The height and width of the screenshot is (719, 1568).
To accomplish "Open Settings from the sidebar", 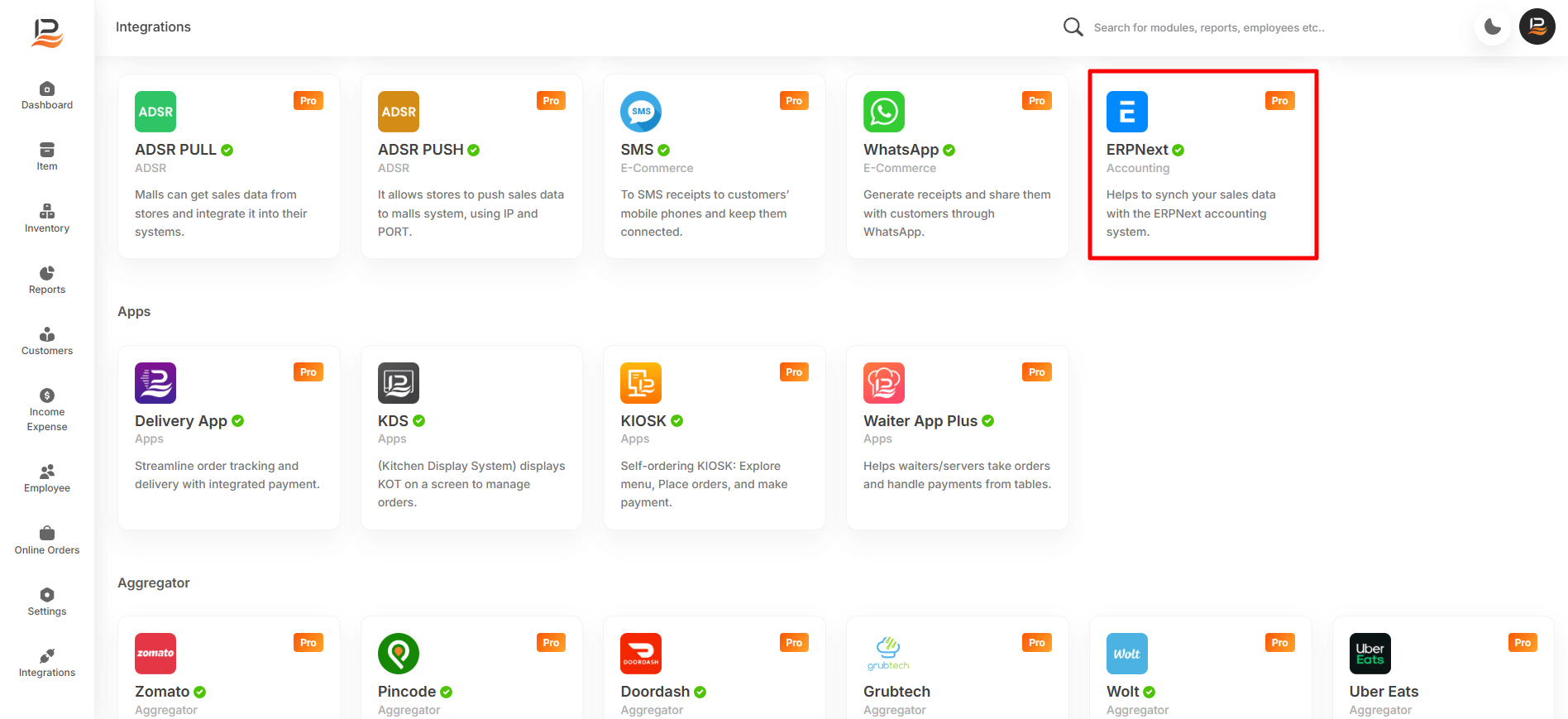I will click(47, 602).
